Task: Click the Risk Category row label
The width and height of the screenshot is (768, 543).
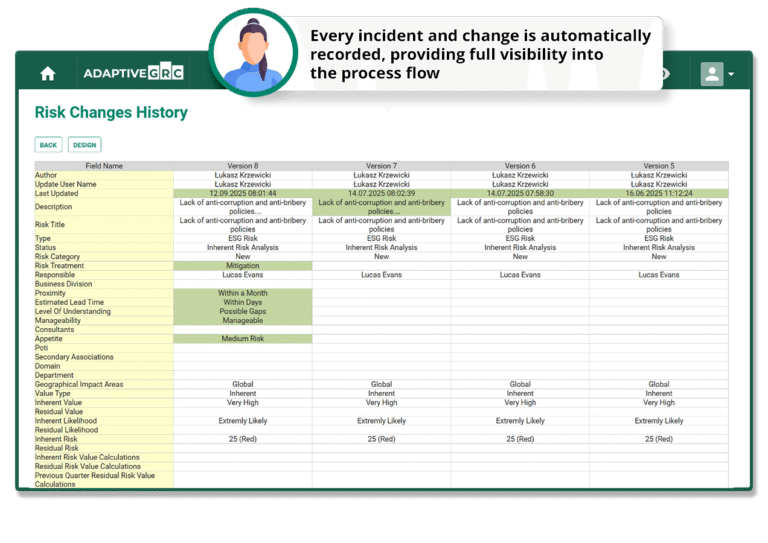Action: pos(104,257)
